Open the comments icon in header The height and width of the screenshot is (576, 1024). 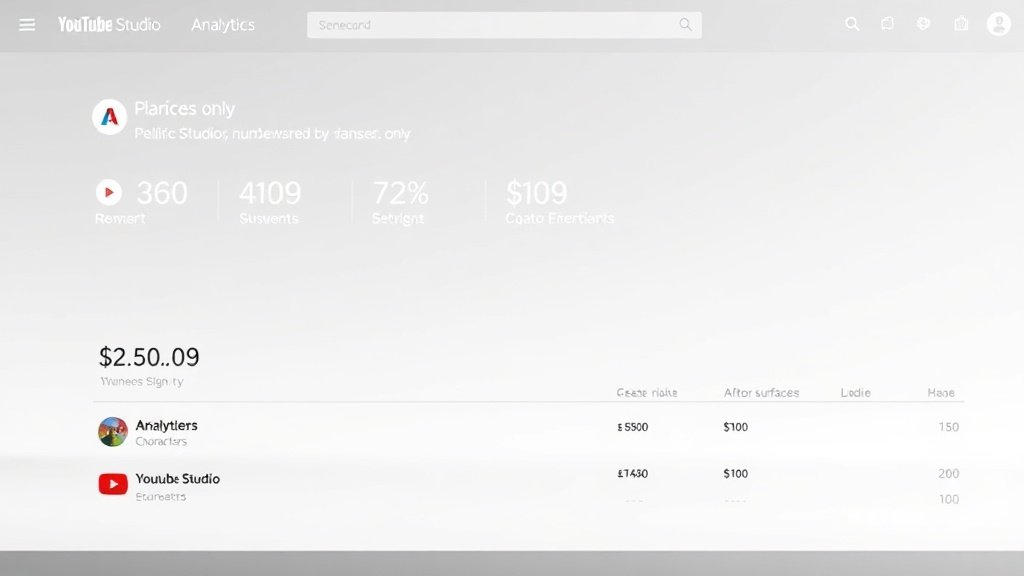point(888,24)
